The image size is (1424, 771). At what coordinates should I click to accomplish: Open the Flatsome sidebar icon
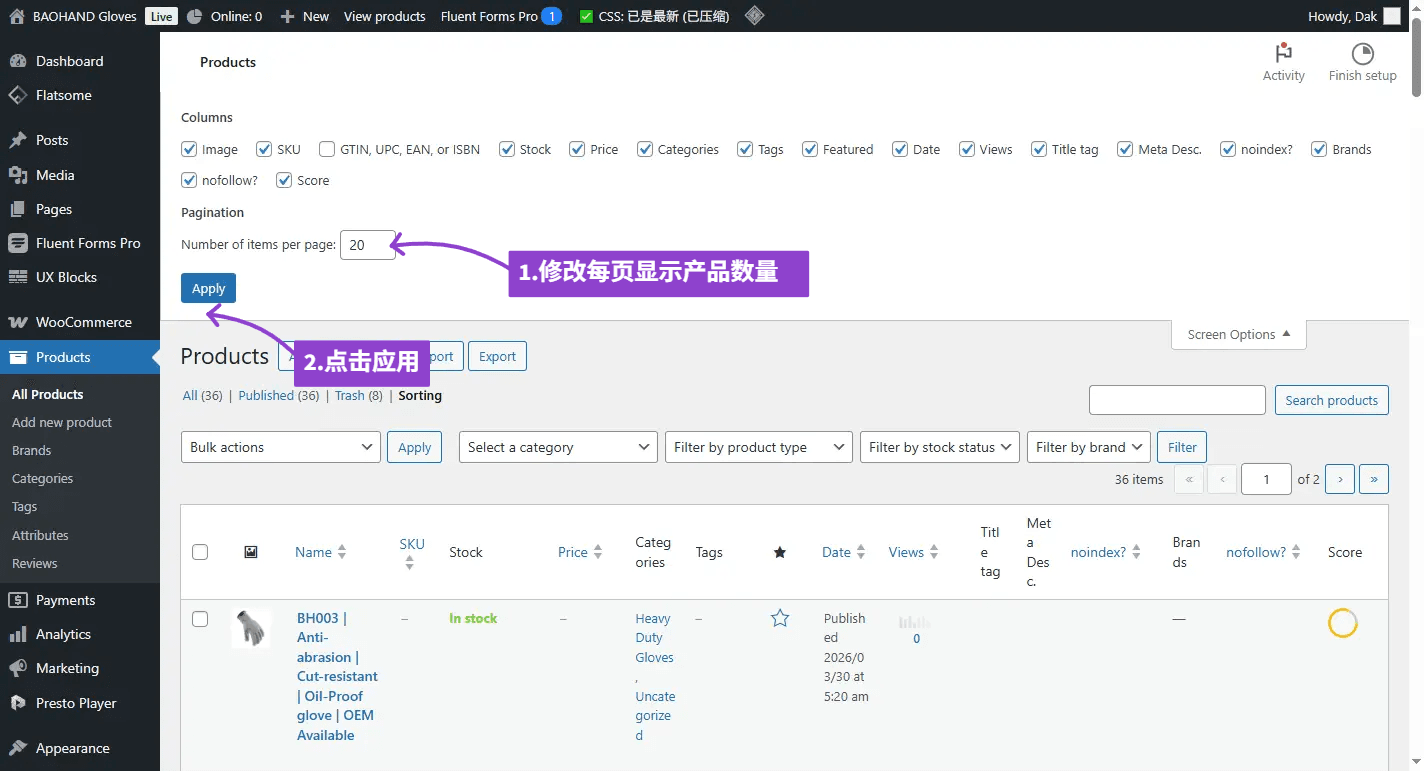[x=18, y=96]
